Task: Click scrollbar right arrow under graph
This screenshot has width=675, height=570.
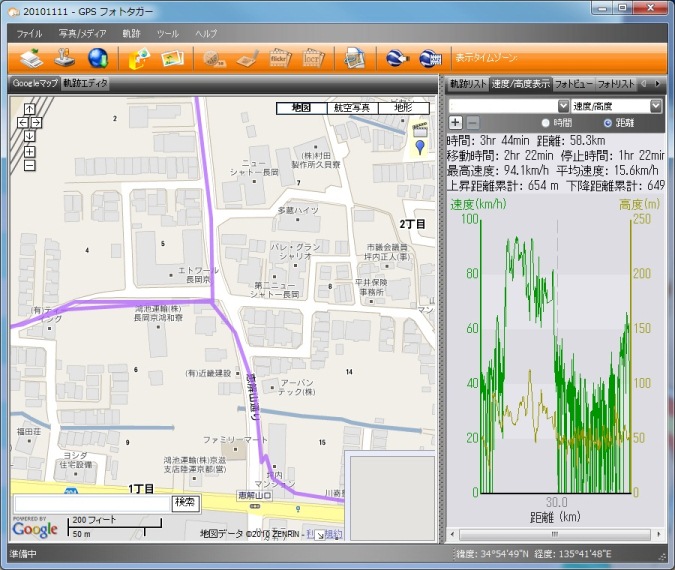Action: tap(659, 534)
